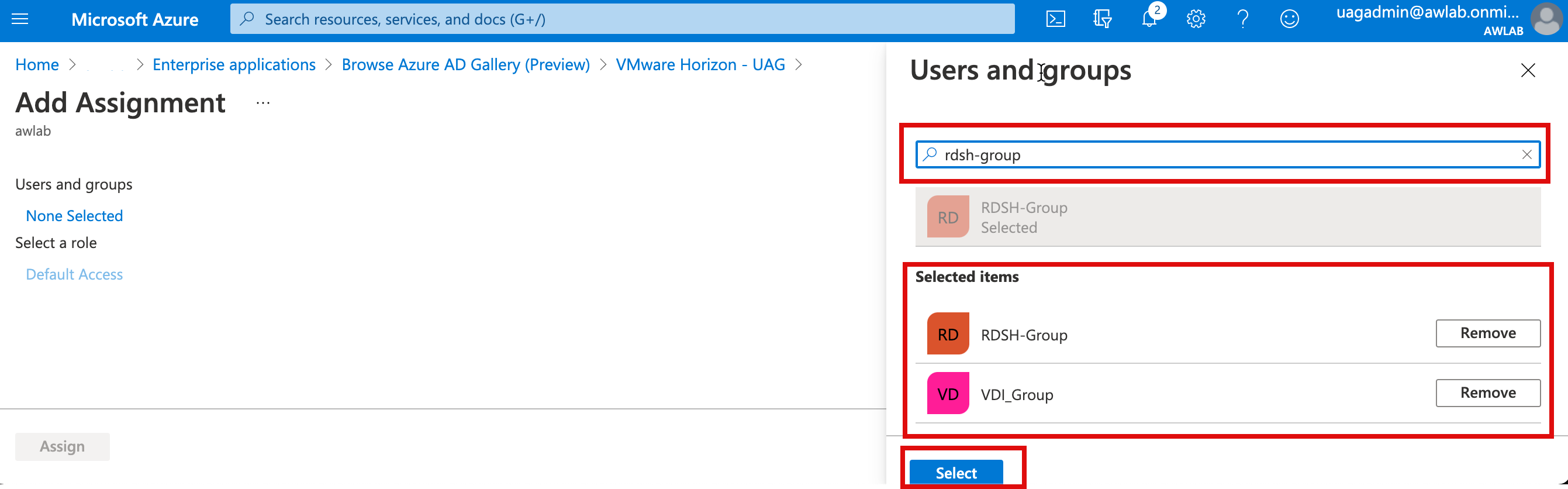Image resolution: width=1568 pixels, height=489 pixels.
Task: Open portal settings gear icon
Action: [x=1196, y=19]
